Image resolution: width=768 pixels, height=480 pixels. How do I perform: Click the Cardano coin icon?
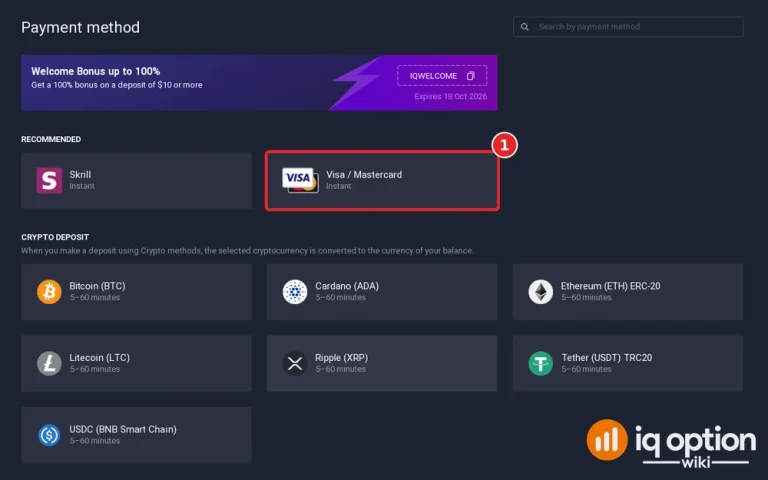295,292
